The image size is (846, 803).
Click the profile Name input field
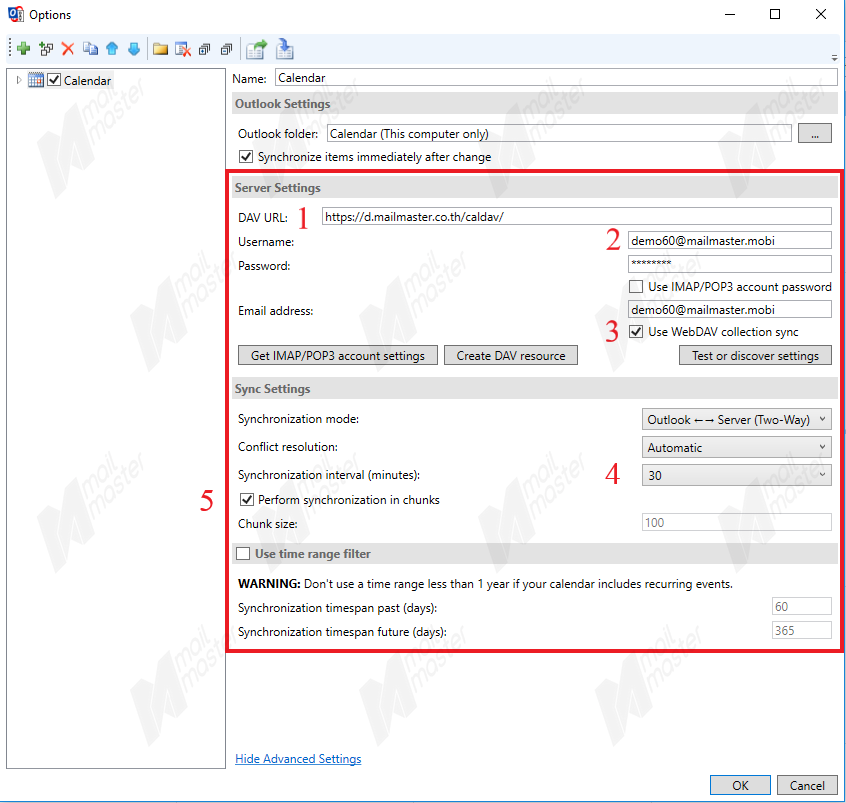(556, 78)
